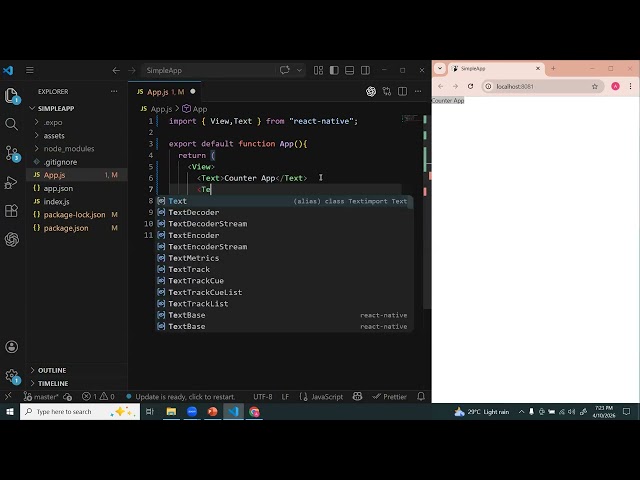Open Explorer Views and More Actions
The height and width of the screenshot is (480, 640).
[114, 91]
